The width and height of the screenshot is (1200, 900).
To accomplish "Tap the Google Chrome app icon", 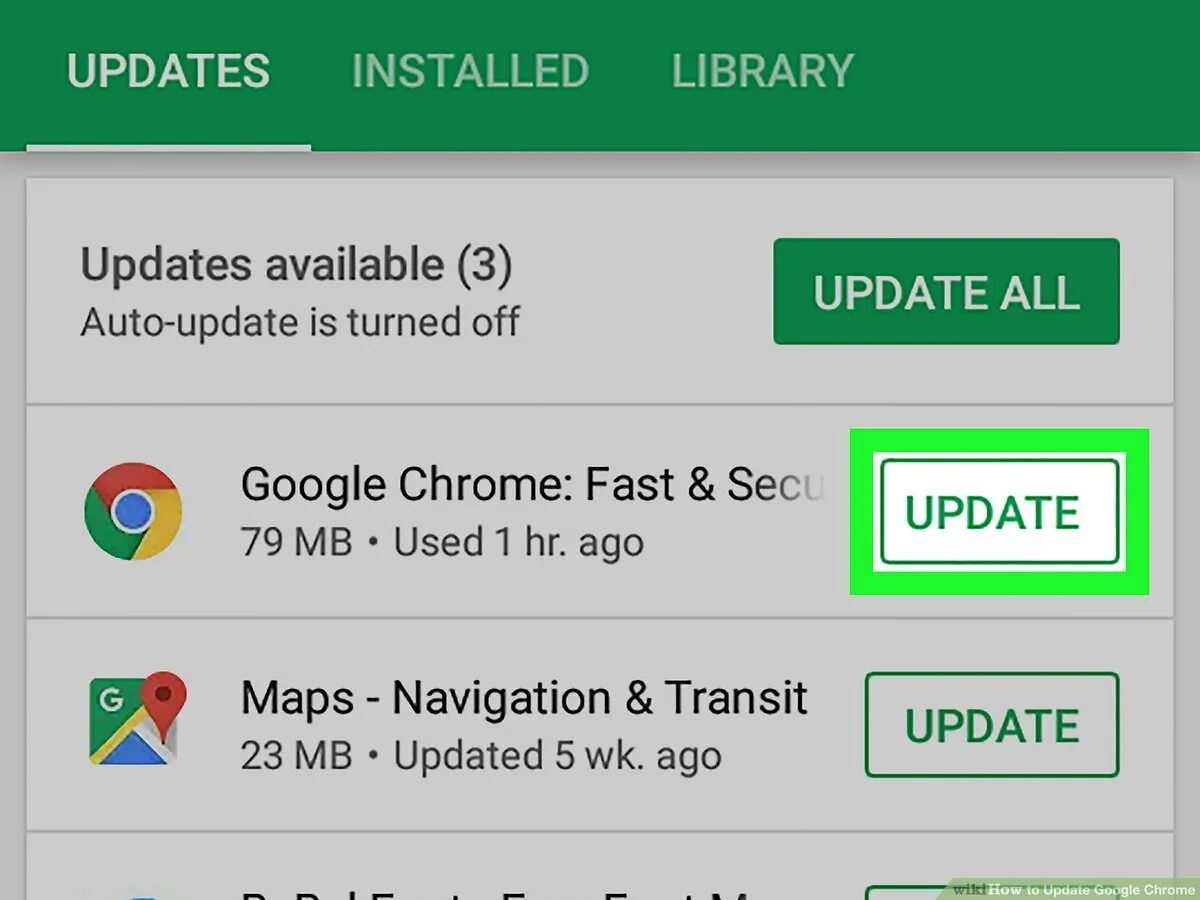I will coord(133,512).
